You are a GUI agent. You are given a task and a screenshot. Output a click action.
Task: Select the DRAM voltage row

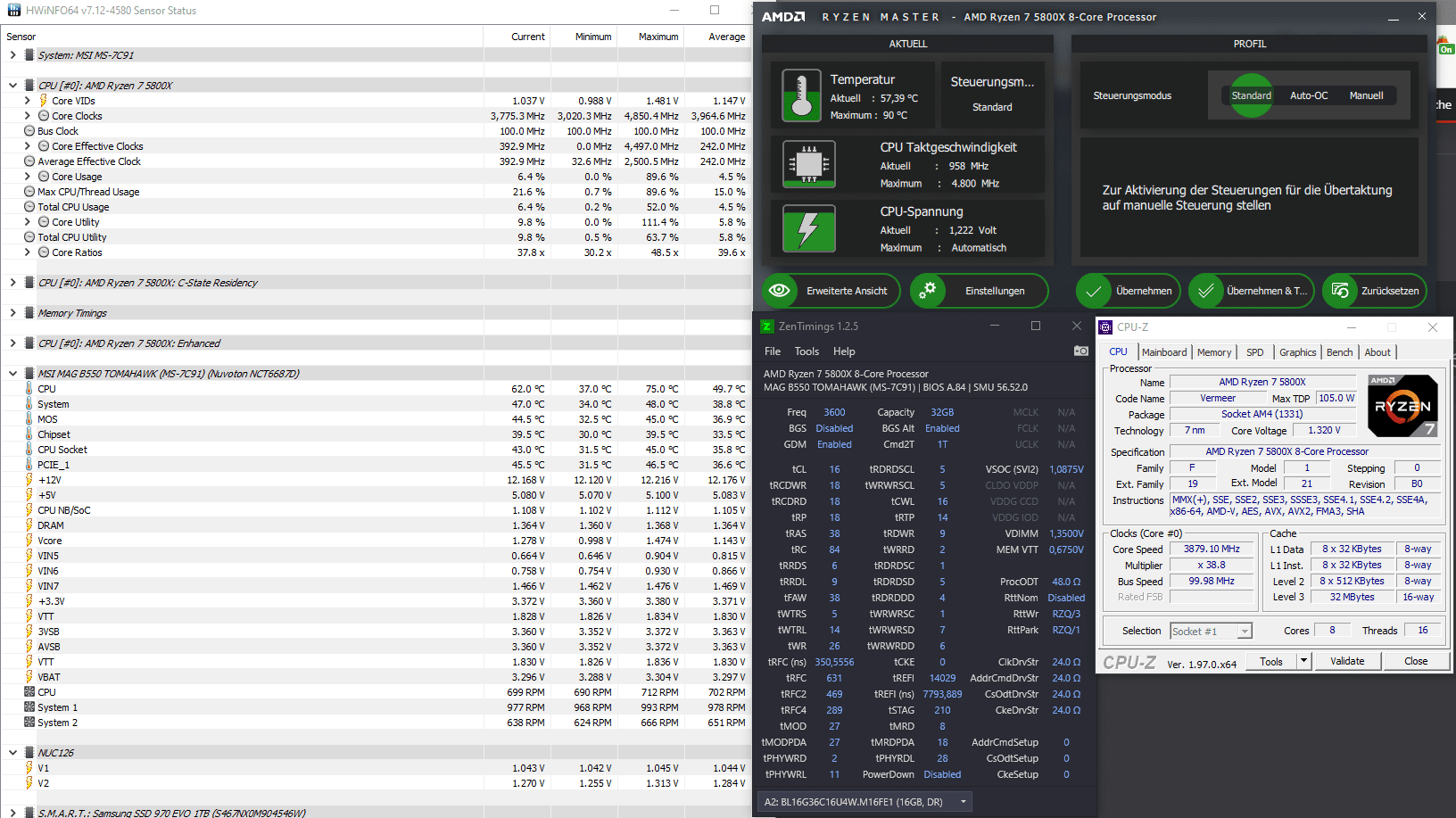pyautogui.click(x=376, y=525)
